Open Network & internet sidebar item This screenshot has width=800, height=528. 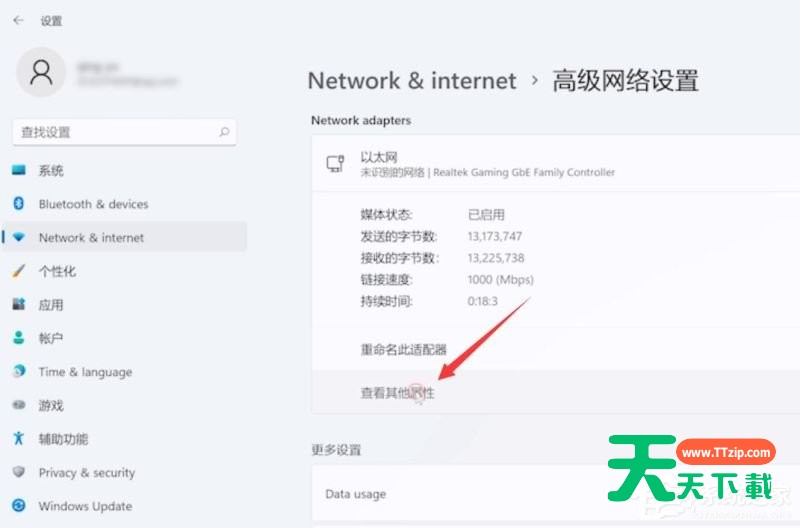124,237
